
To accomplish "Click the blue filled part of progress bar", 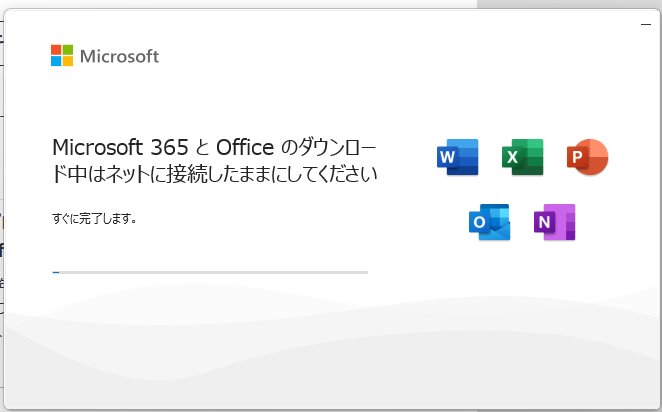I will click(56, 272).
